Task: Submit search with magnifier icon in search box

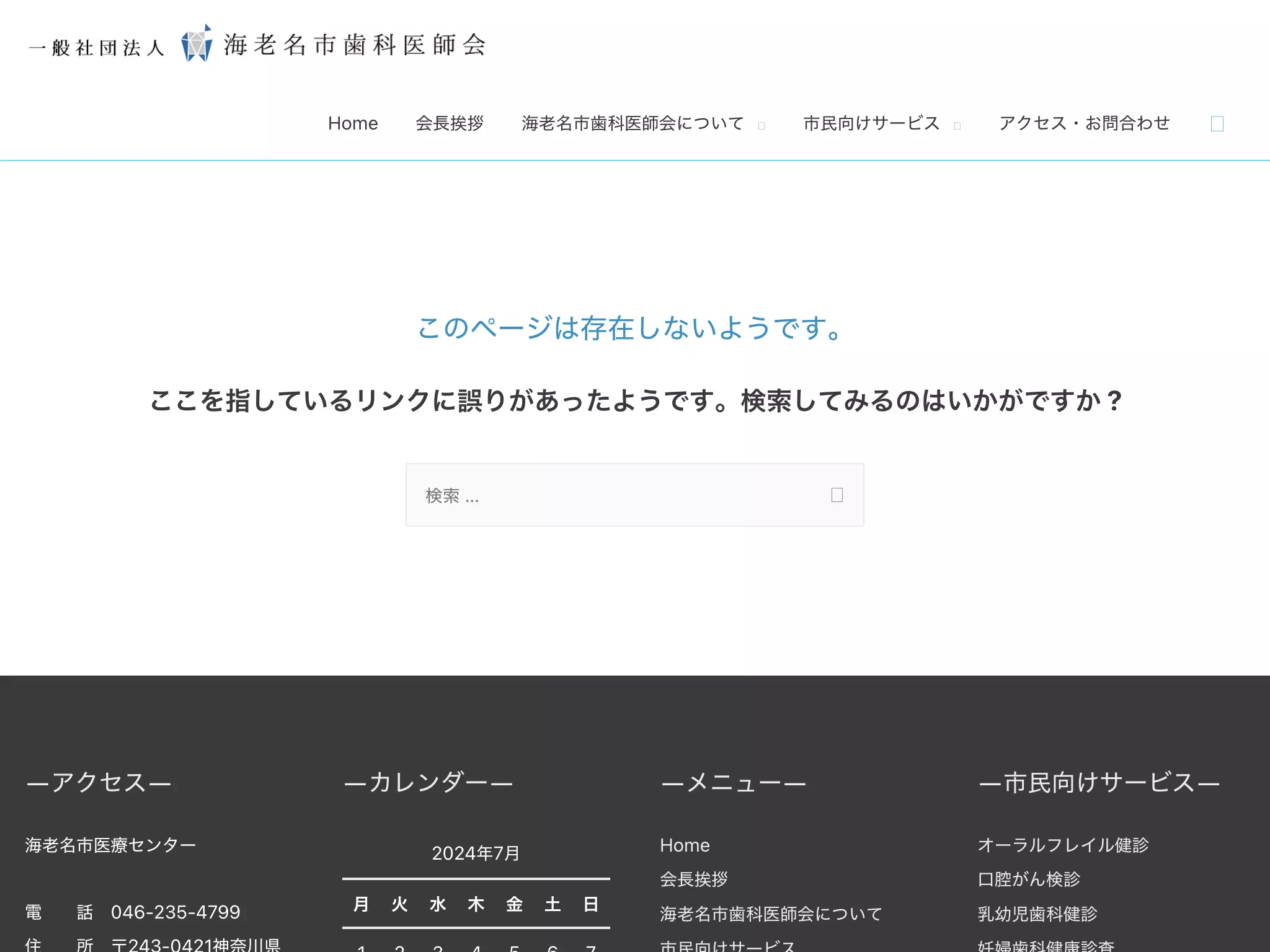Action: point(837,495)
